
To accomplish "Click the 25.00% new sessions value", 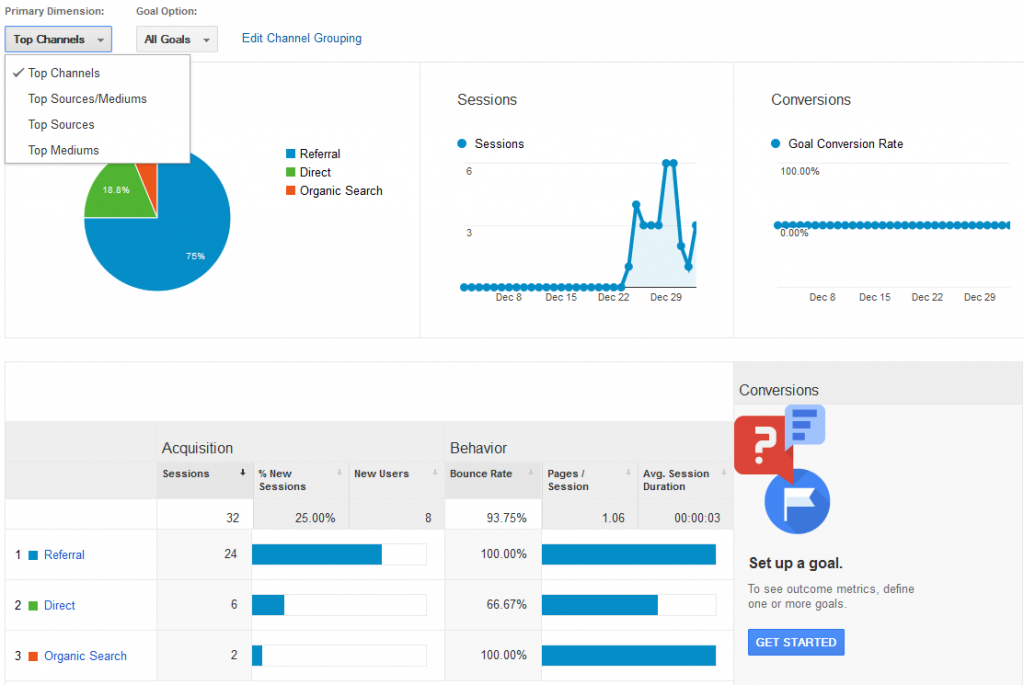I will (315, 518).
